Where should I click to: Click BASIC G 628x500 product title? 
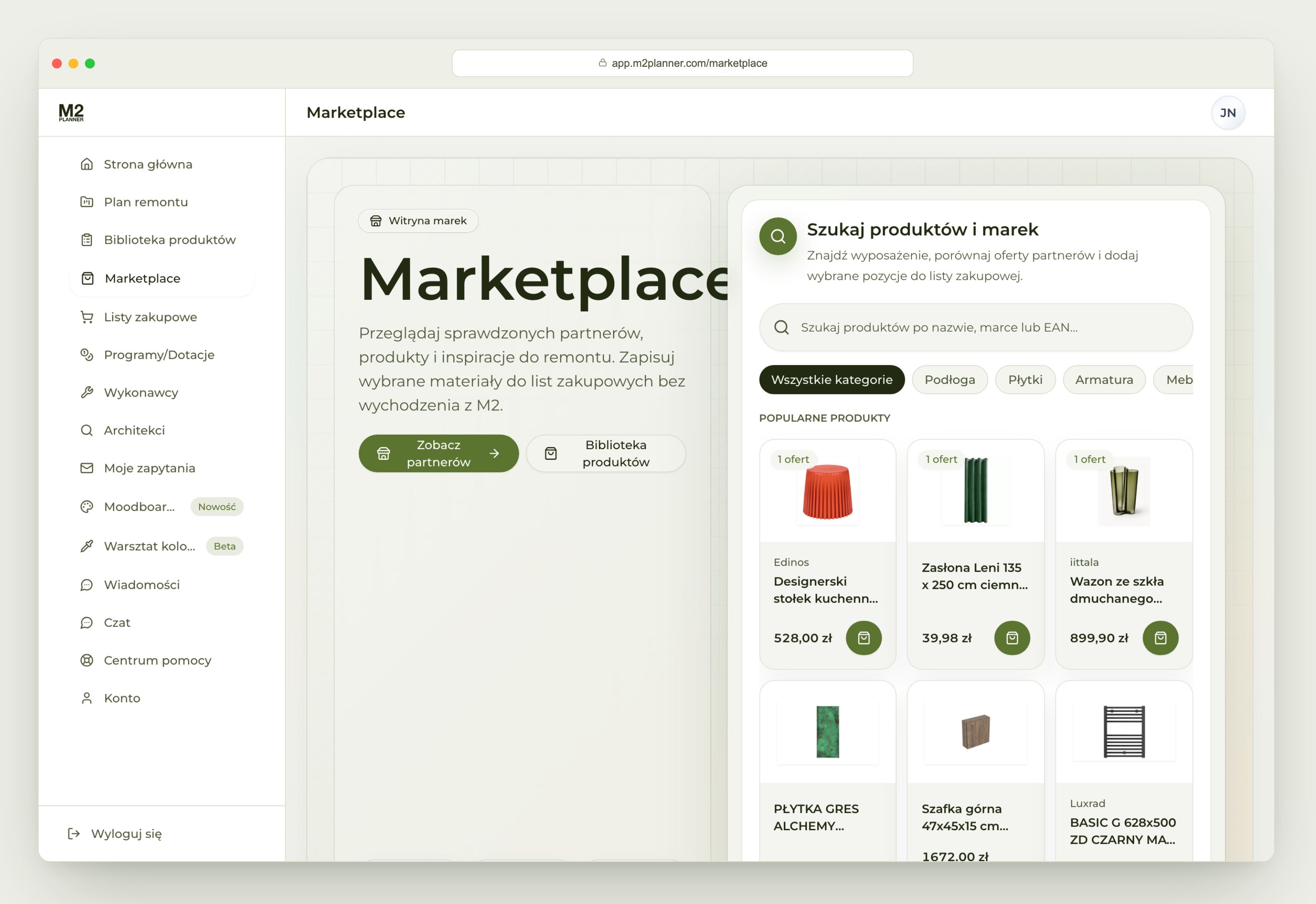click(x=1123, y=831)
